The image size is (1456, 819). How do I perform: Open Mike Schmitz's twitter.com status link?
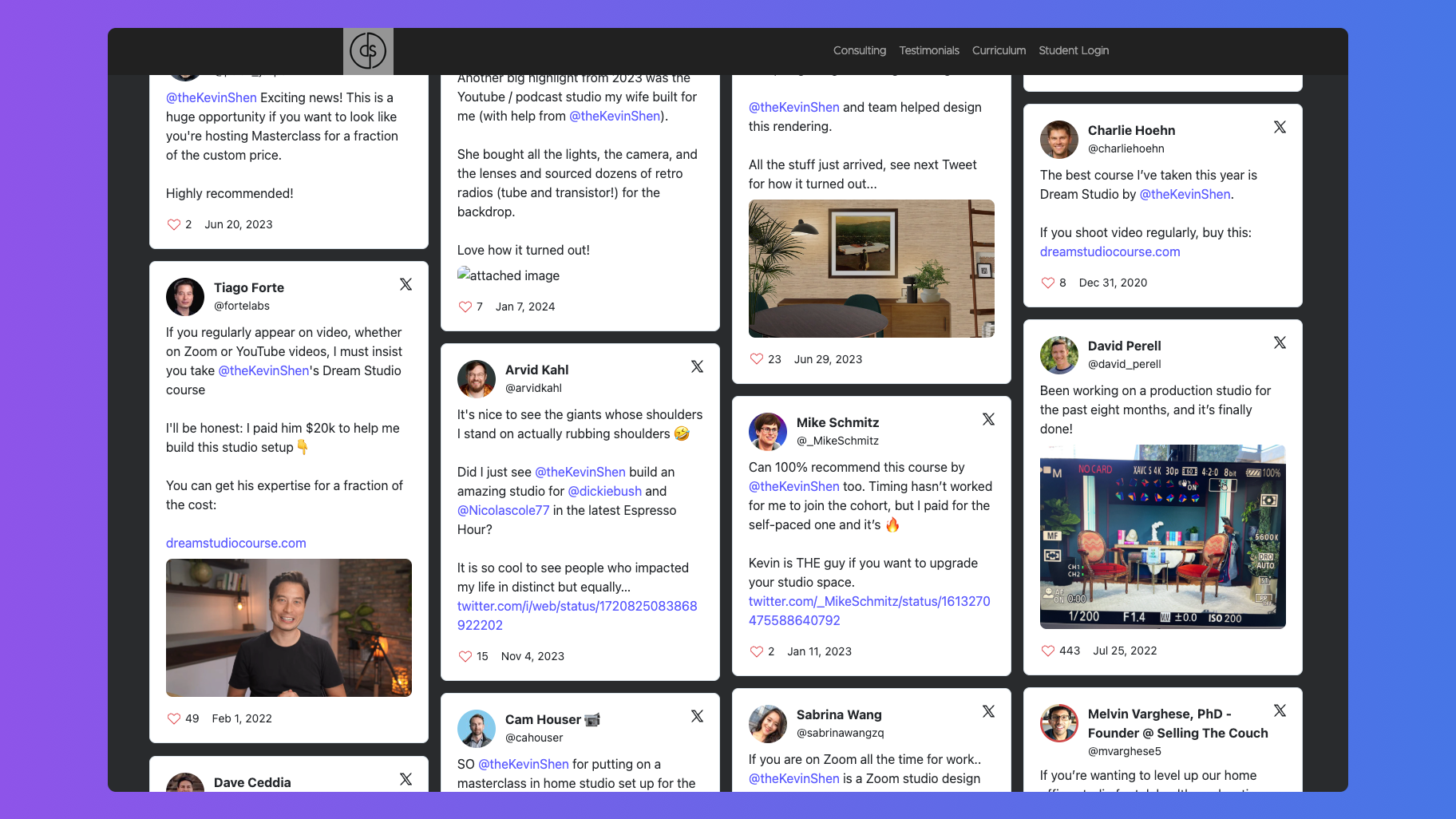(x=868, y=611)
